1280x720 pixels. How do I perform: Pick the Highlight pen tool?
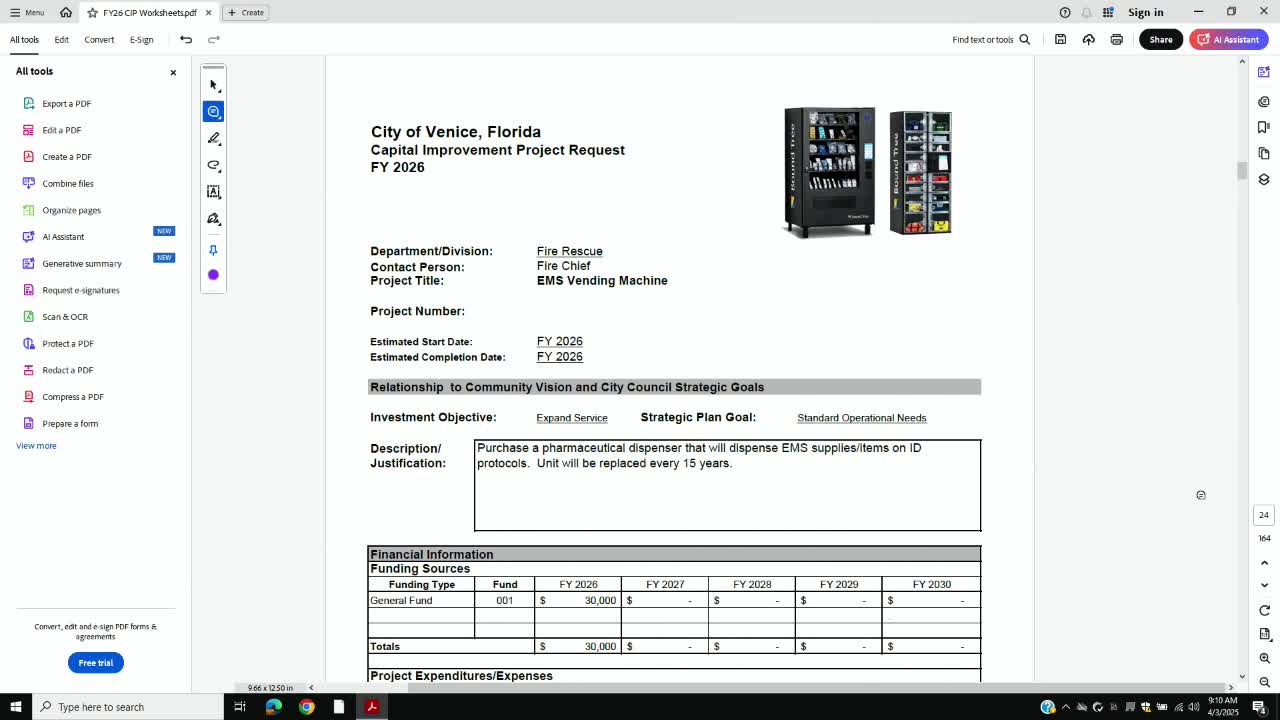tap(214, 139)
